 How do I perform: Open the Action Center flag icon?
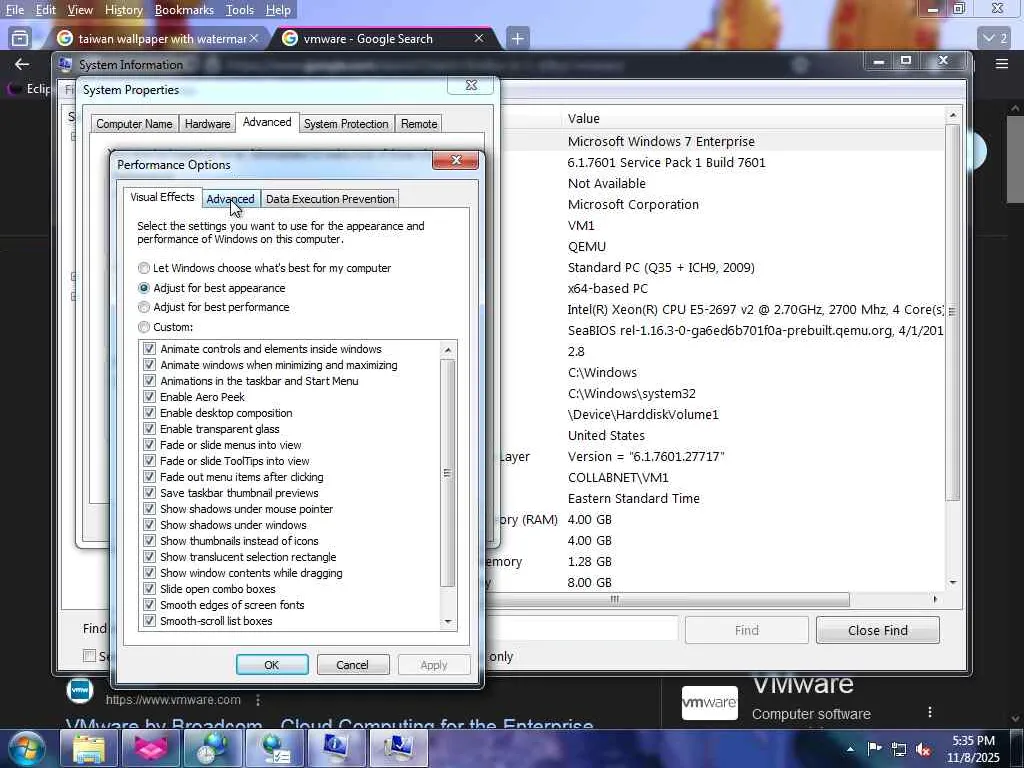[874, 748]
